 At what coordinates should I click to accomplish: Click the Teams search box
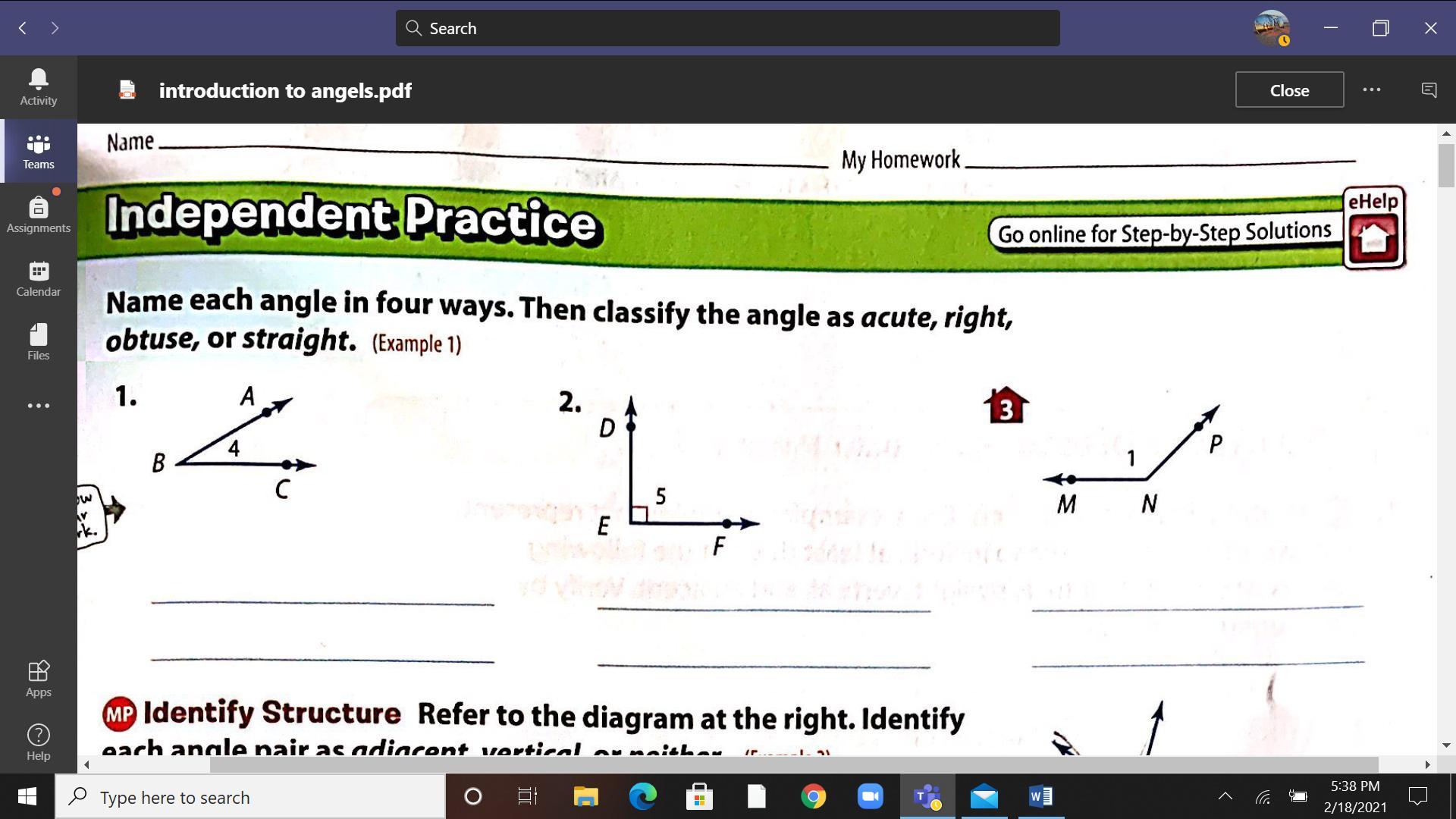point(726,28)
